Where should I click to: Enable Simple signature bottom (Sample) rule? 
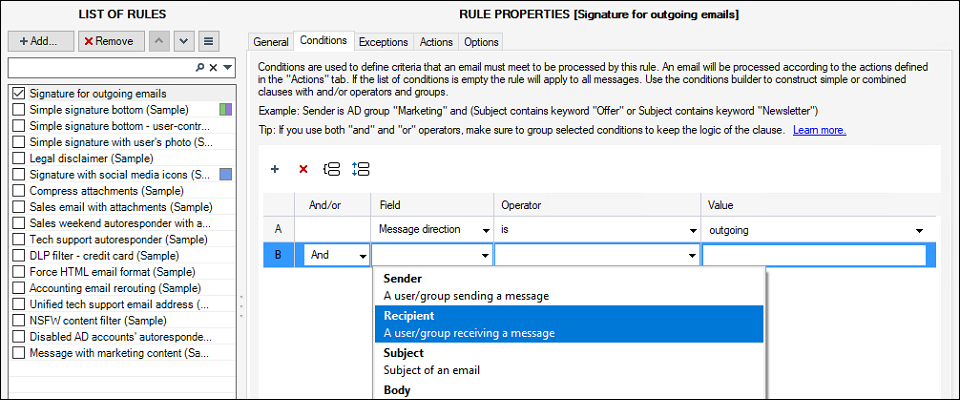18,110
